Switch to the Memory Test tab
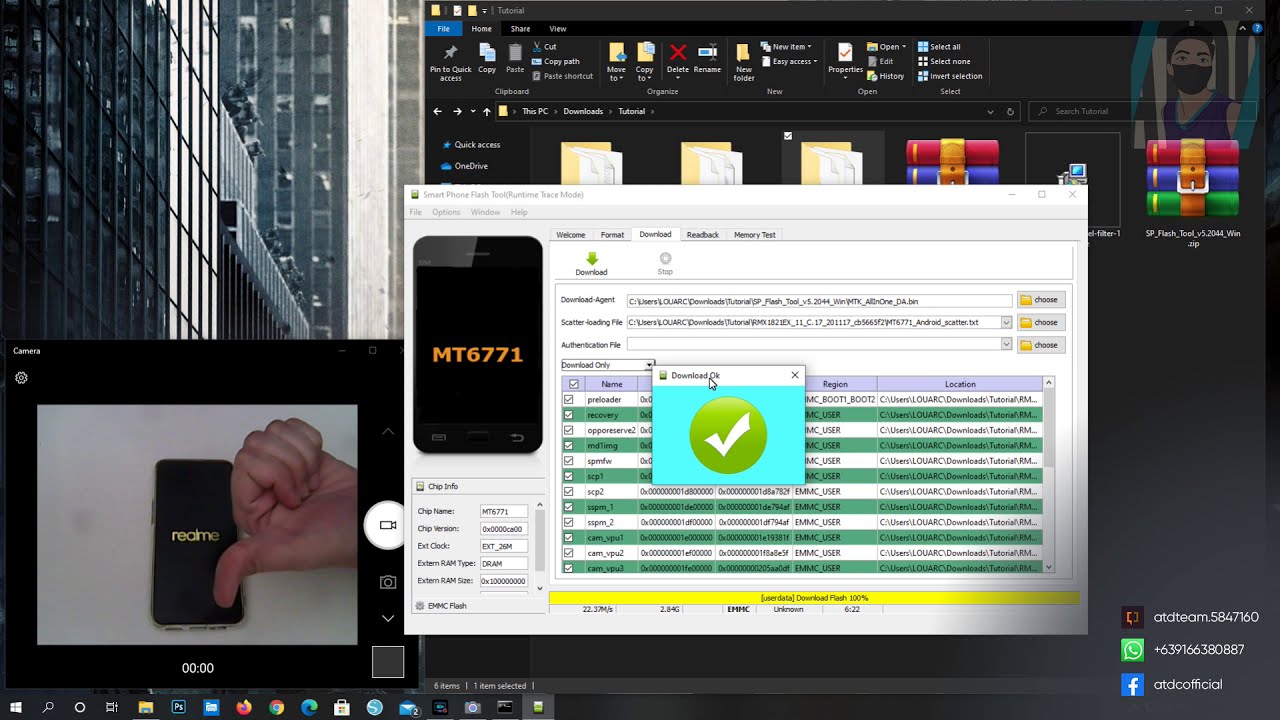The image size is (1280, 720). tap(755, 235)
